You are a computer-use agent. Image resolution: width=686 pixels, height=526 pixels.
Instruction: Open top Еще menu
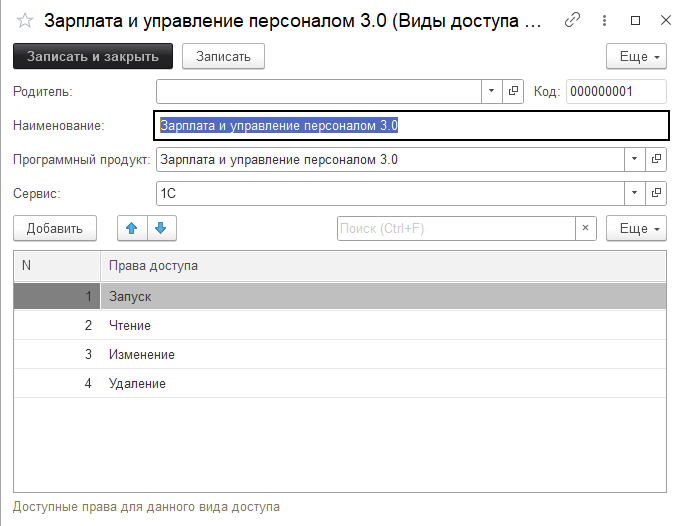coord(636,56)
